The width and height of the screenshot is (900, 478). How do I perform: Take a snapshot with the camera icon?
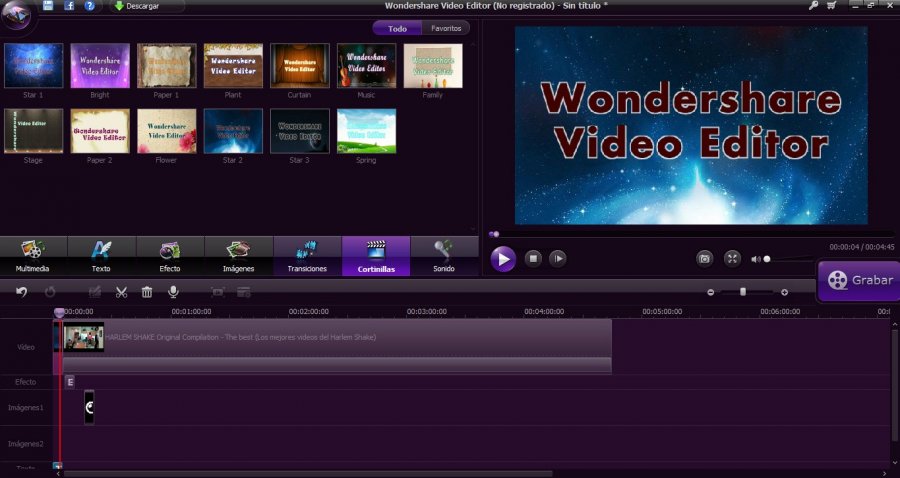tap(704, 259)
